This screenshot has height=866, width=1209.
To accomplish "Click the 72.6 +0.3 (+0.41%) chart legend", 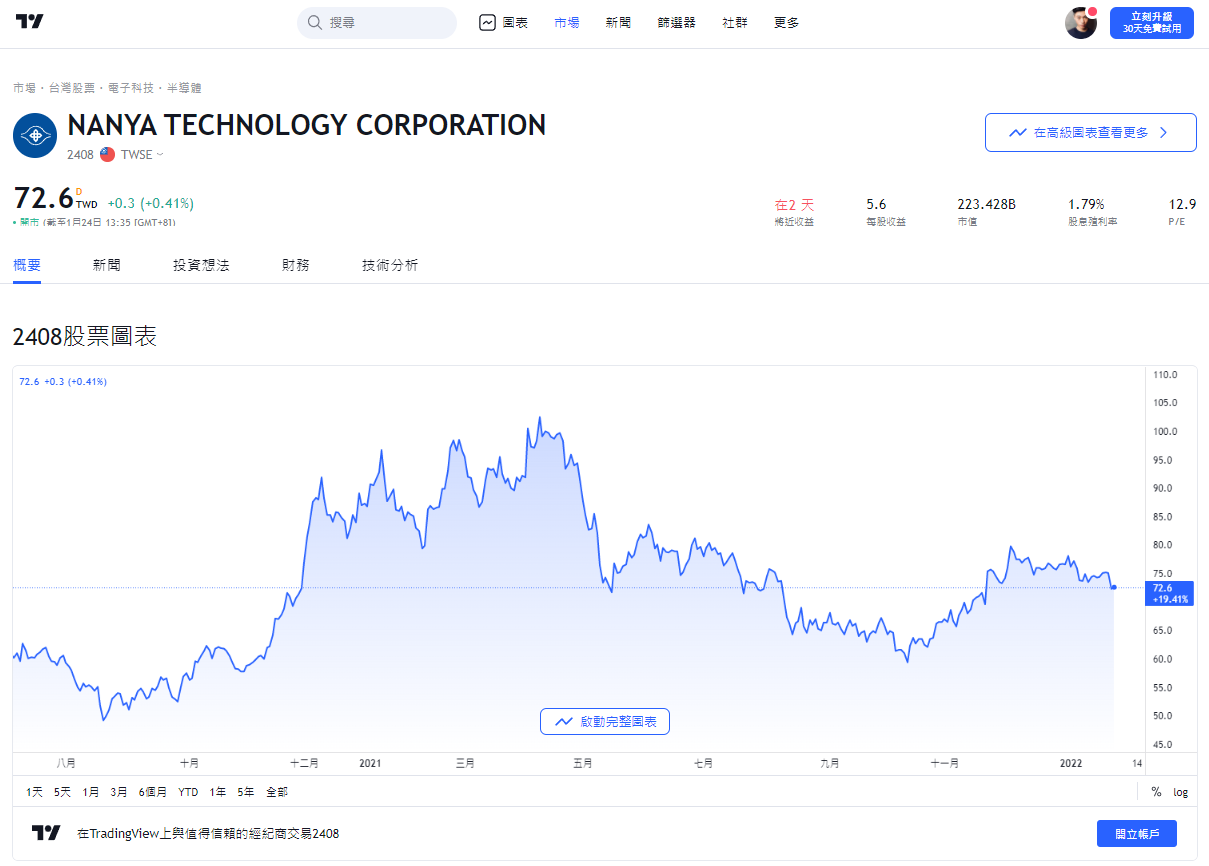I will [63, 381].
